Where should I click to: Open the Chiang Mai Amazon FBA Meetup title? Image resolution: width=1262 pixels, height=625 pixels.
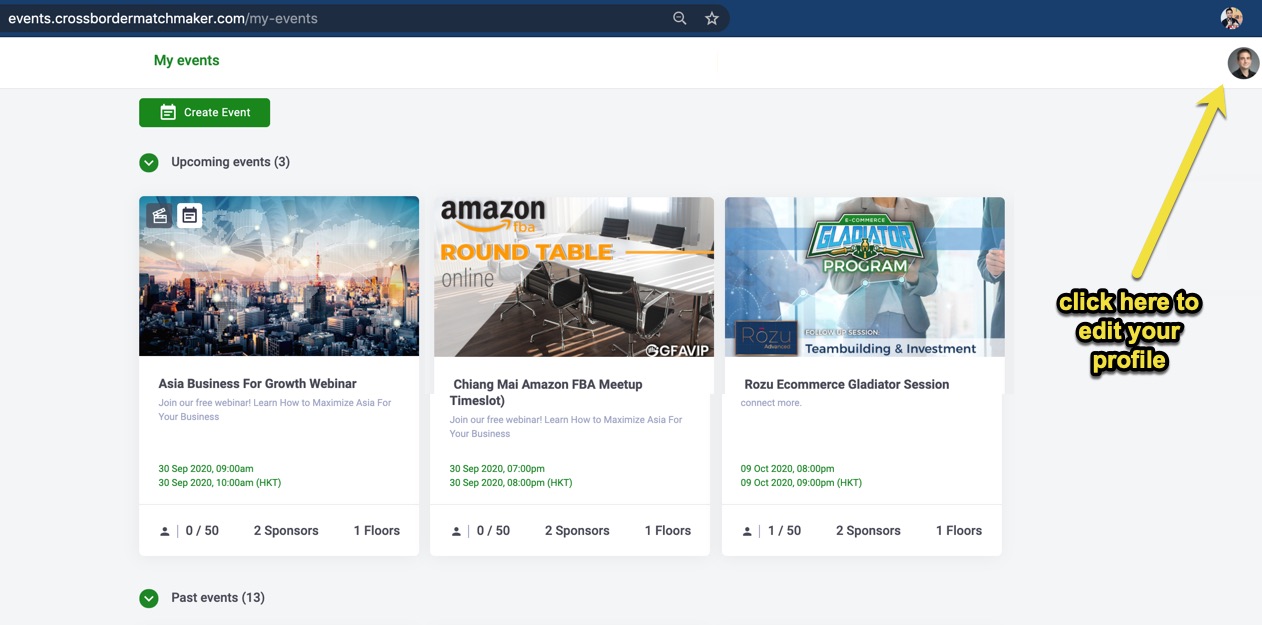click(x=546, y=392)
